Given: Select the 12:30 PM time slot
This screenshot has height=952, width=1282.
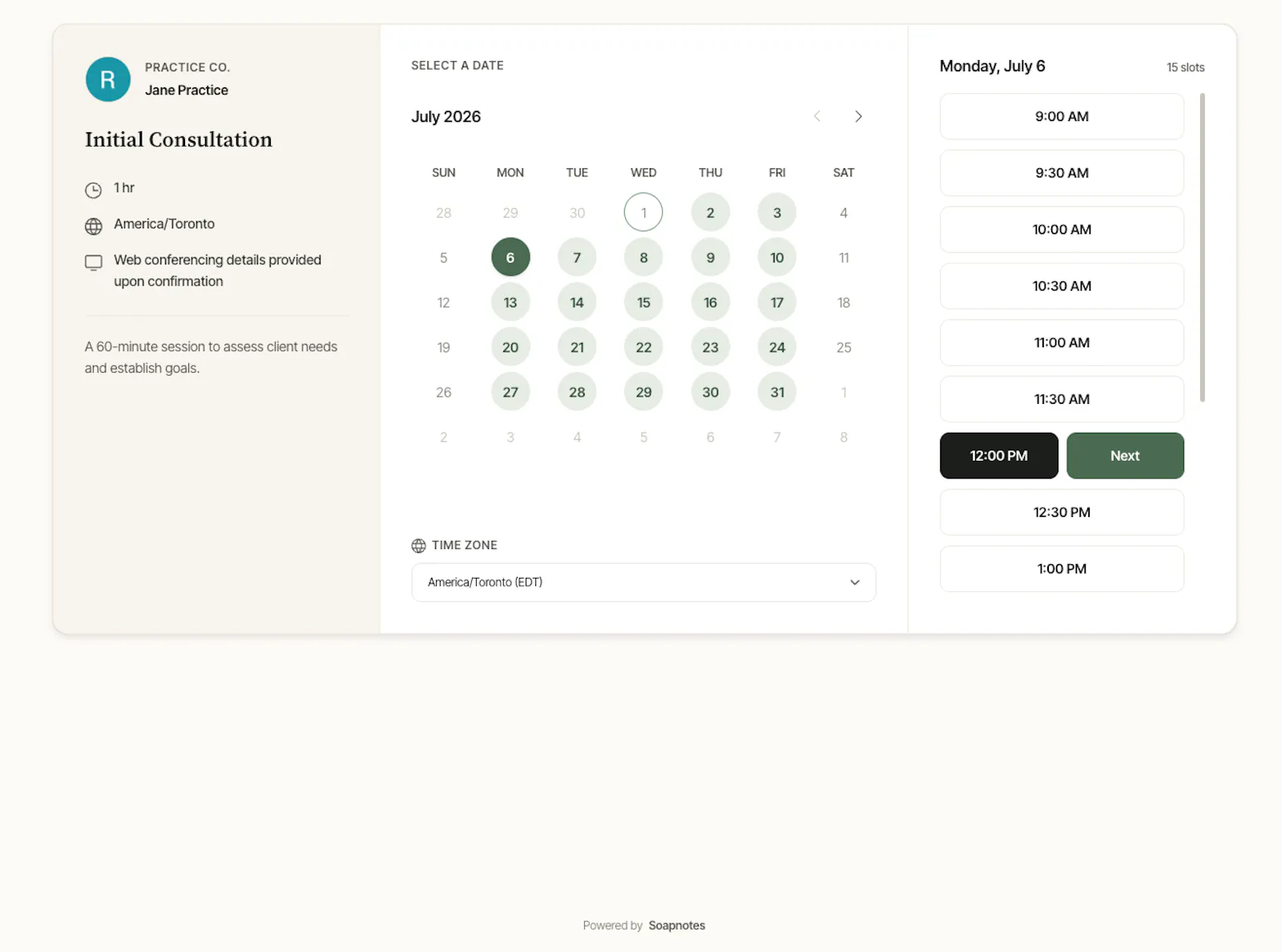Looking at the screenshot, I should tap(1062, 512).
